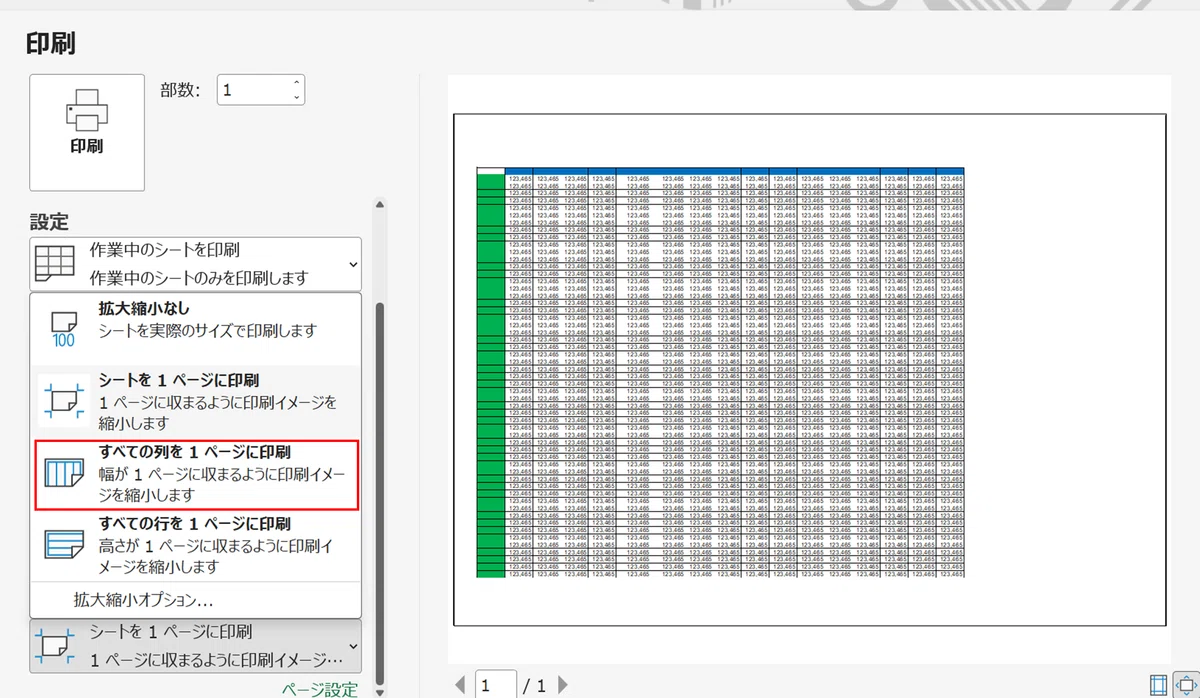Click the 100 page icon for 拡大縮小なし
Image resolution: width=1200 pixels, height=698 pixels.
[x=63, y=328]
